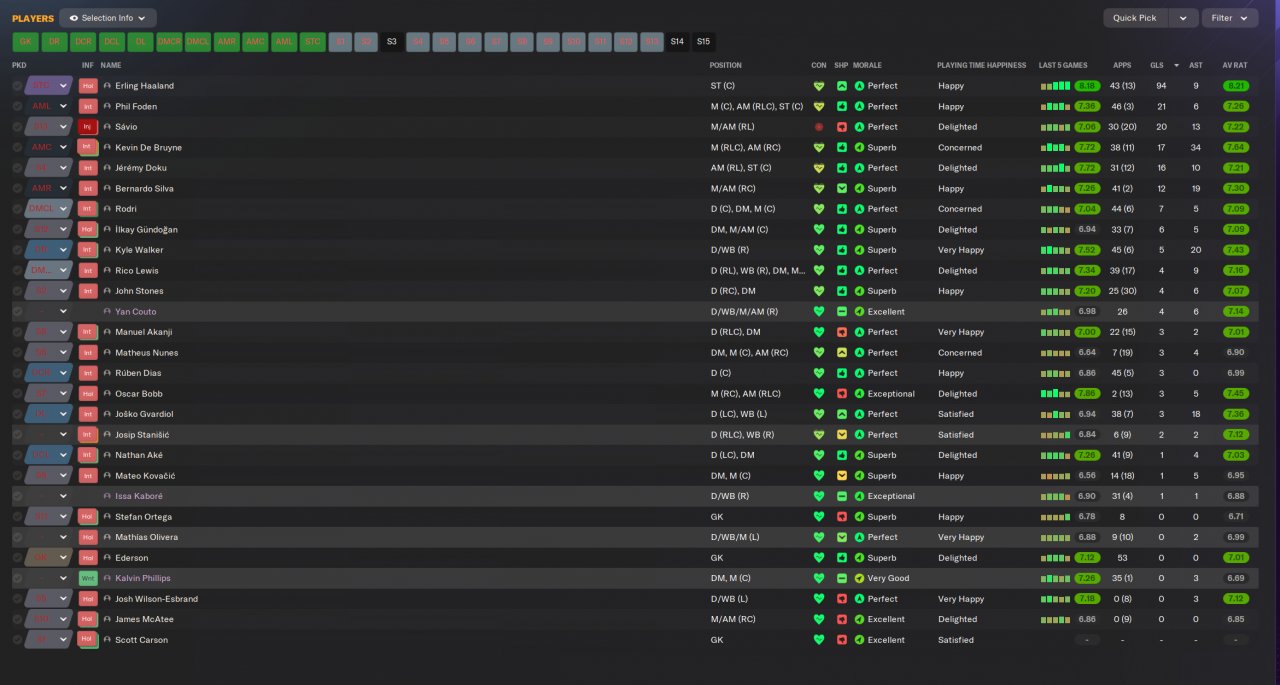The width and height of the screenshot is (1280, 685).
Task: Click player profile icon next to Erling Haaland
Action: [x=107, y=86]
